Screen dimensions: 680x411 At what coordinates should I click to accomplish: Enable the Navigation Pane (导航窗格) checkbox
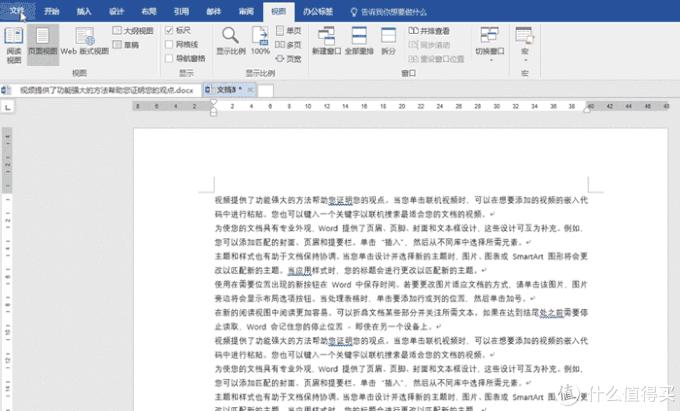click(169, 58)
